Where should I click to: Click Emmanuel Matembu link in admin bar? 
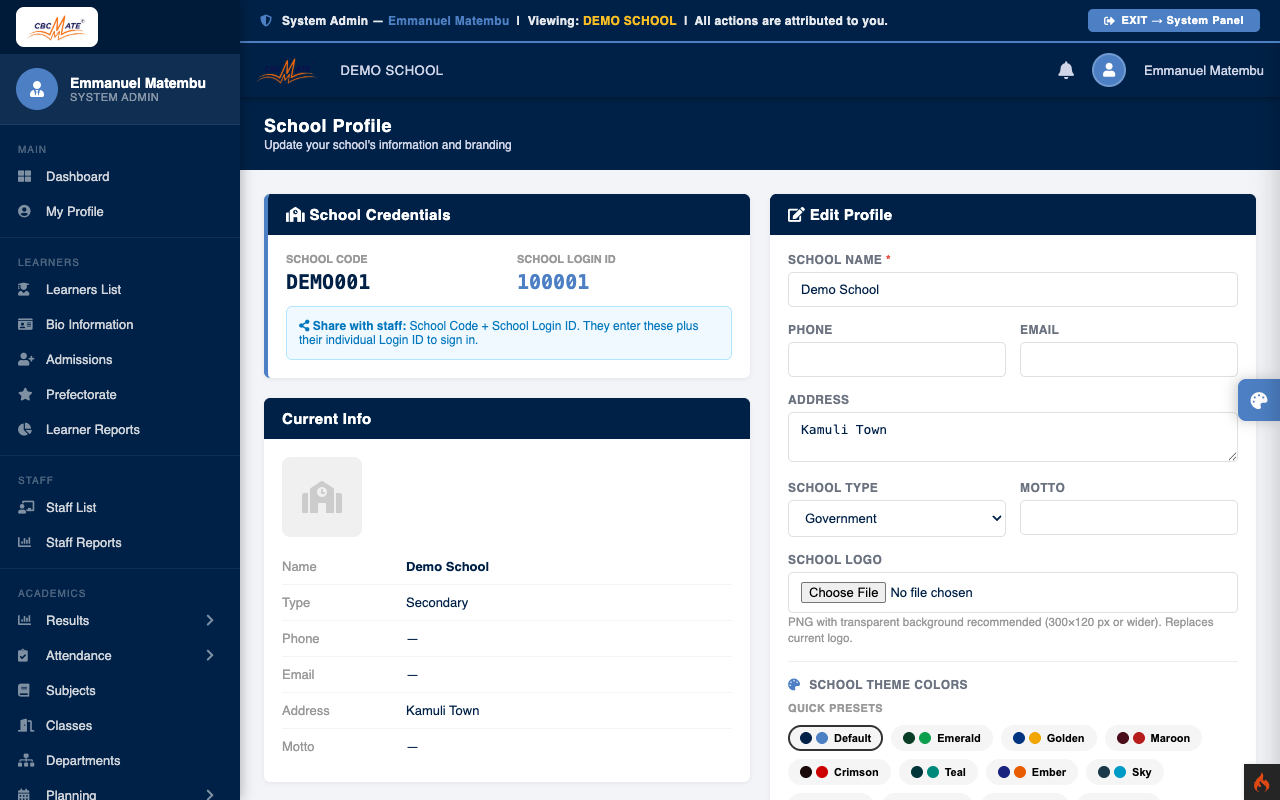click(x=448, y=20)
